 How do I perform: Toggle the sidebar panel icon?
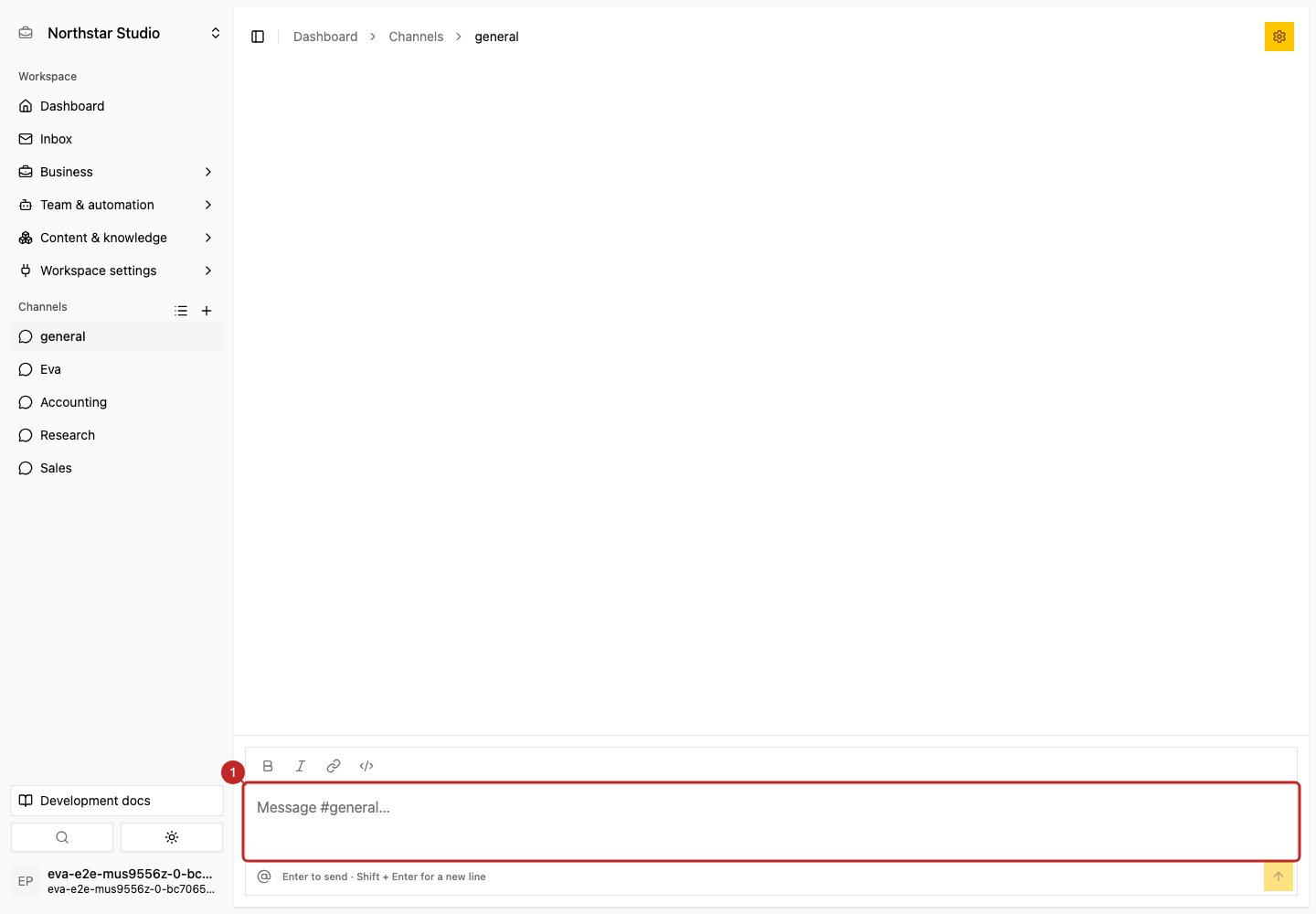[x=258, y=37]
